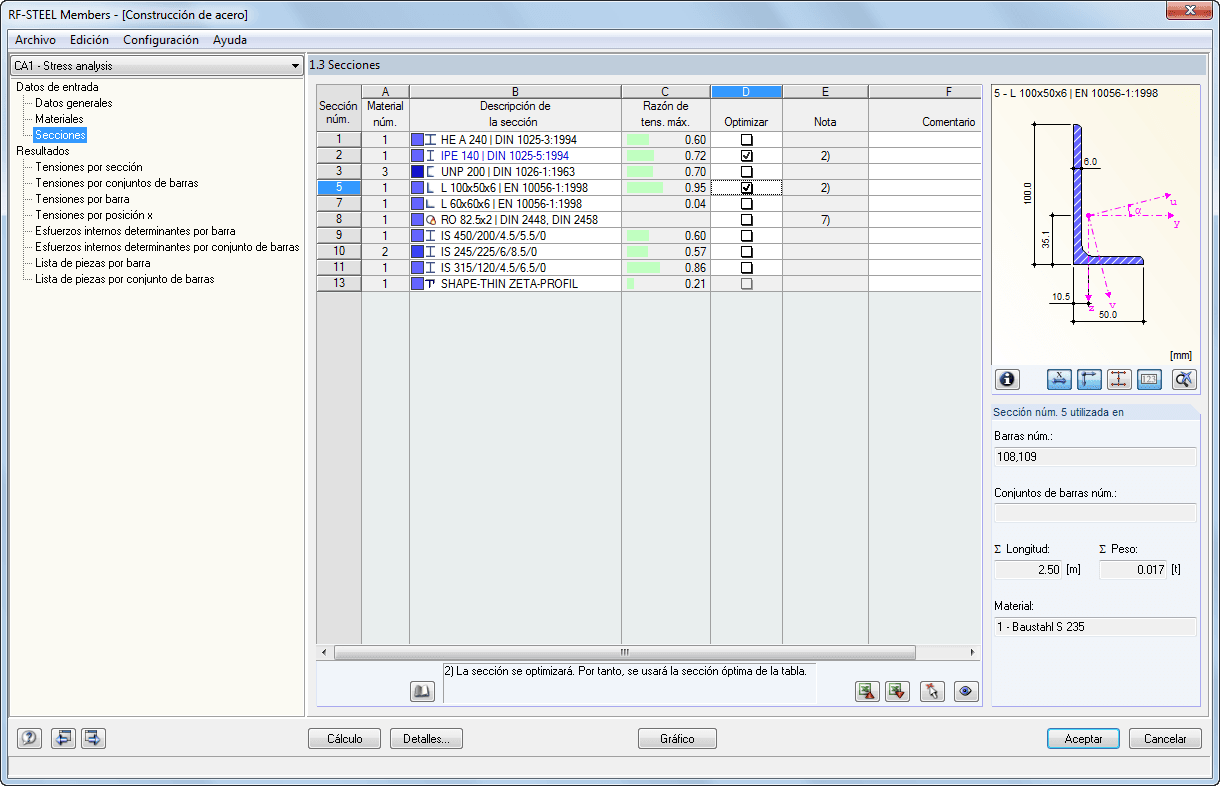Click the Gráfico button

[x=677, y=739]
